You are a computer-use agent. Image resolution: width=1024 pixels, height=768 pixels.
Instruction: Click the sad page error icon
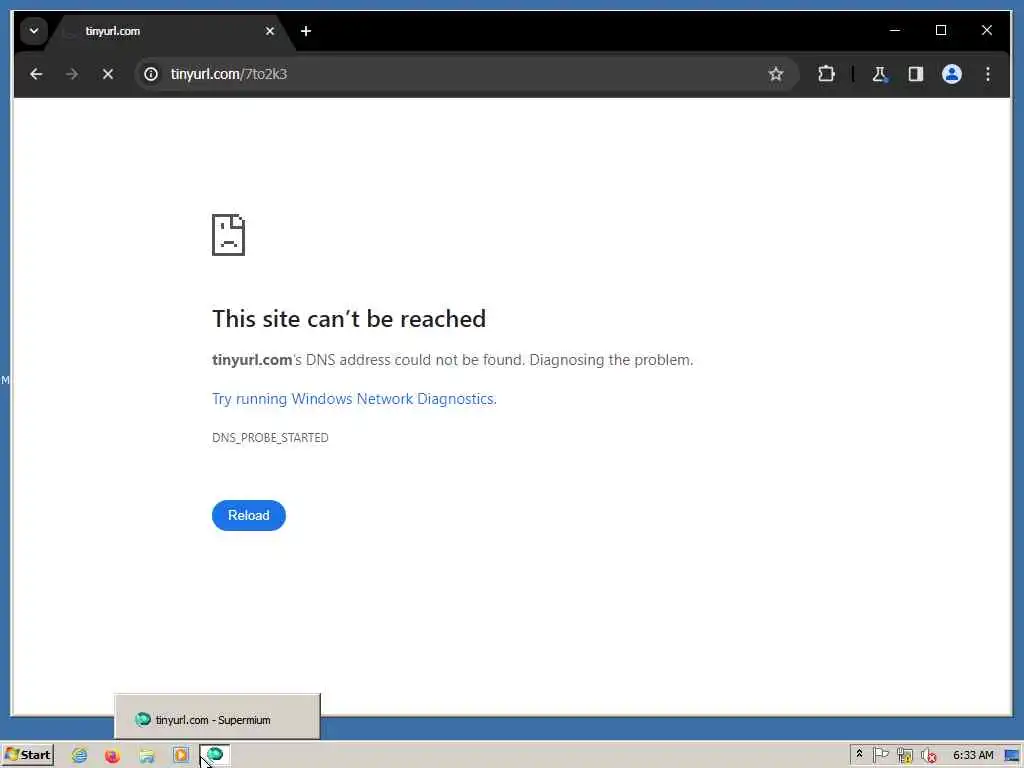pyautogui.click(x=228, y=234)
